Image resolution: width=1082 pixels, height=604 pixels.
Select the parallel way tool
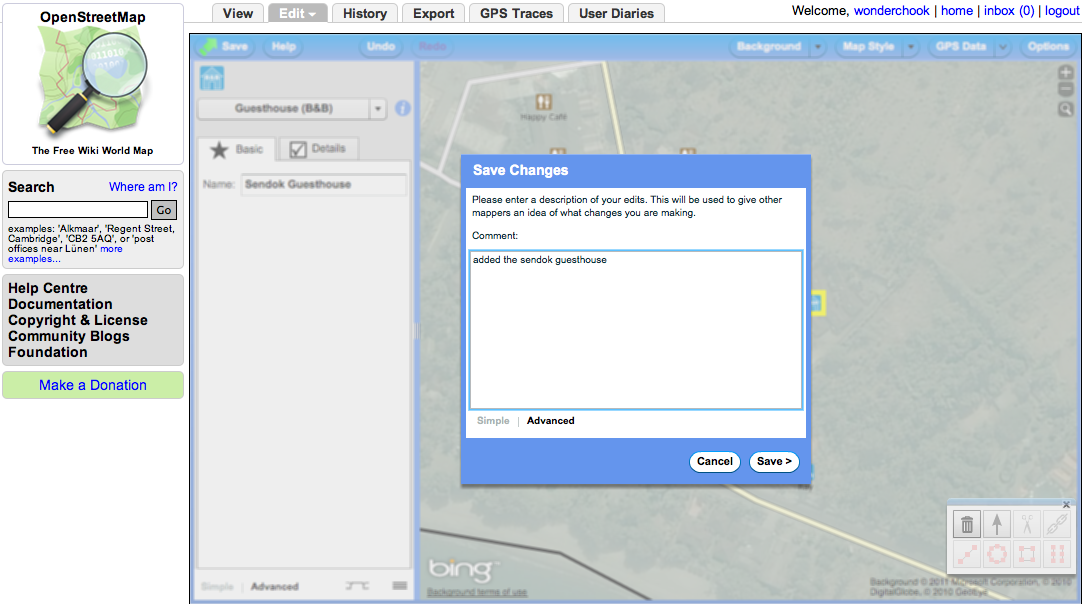tap(1056, 554)
